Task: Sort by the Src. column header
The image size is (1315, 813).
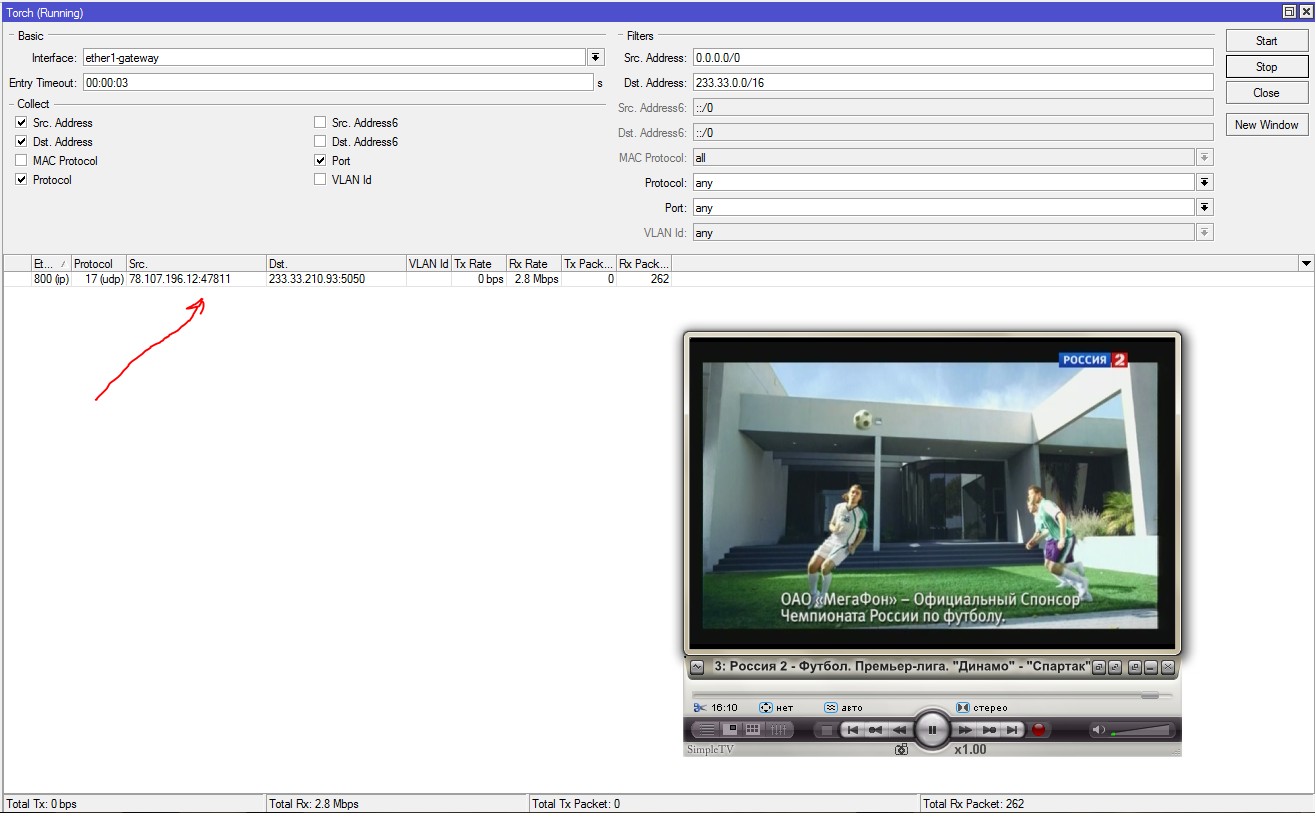Action: pyautogui.click(x=196, y=264)
